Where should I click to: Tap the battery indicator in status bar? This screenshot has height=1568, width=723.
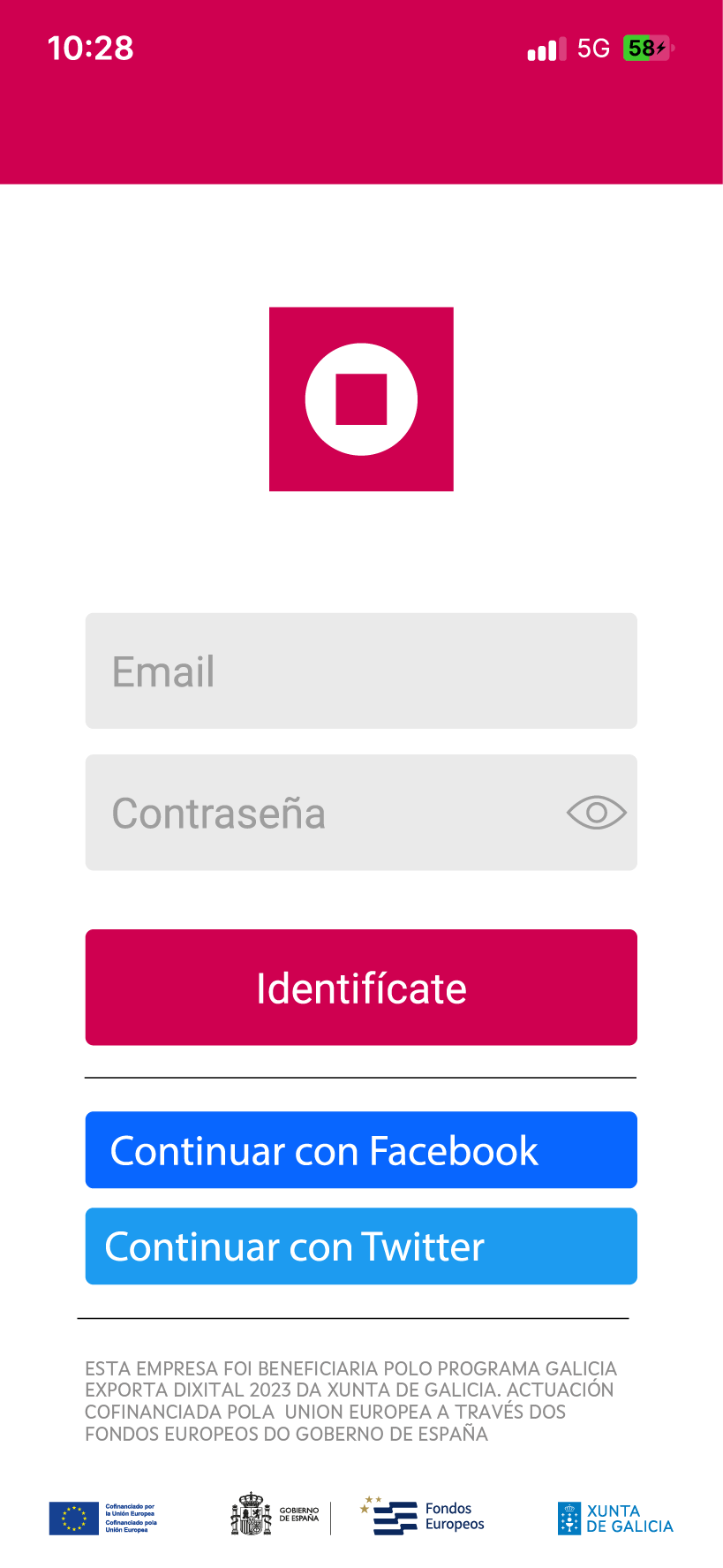pyautogui.click(x=647, y=49)
